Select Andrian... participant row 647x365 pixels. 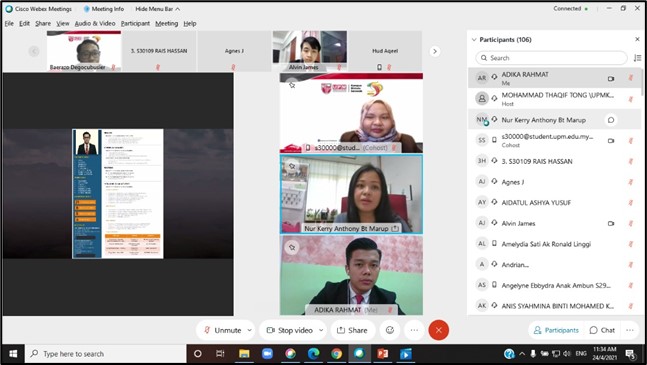click(x=554, y=264)
